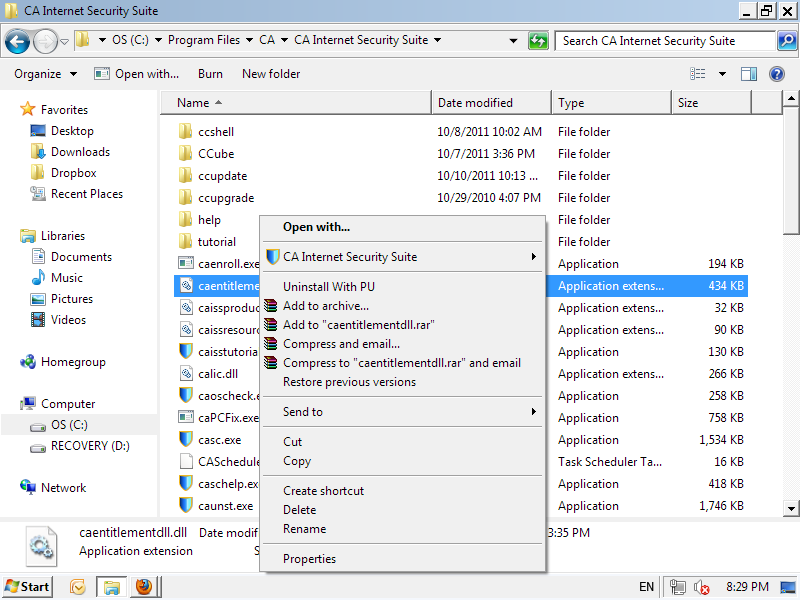Select the CCube folder icon
The width and height of the screenshot is (800, 600).
185,154
